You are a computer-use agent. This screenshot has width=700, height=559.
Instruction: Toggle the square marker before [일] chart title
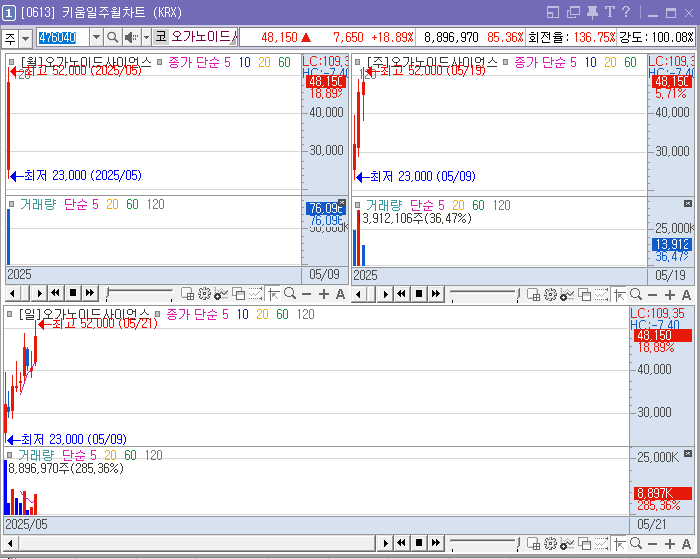(x=9, y=314)
